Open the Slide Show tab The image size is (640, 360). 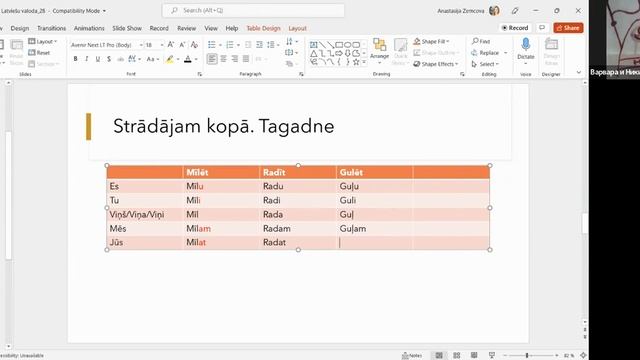pos(127,28)
